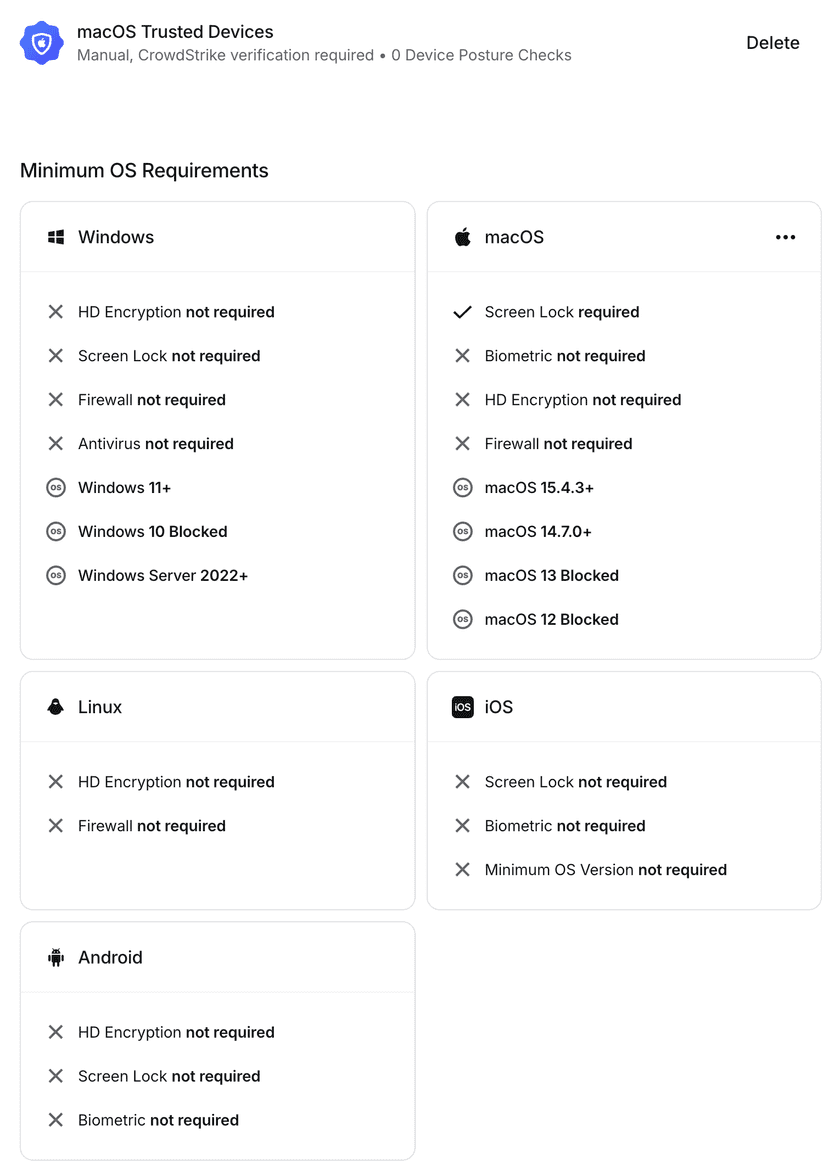
Task: Click the Android robot icon
Action: 56,957
